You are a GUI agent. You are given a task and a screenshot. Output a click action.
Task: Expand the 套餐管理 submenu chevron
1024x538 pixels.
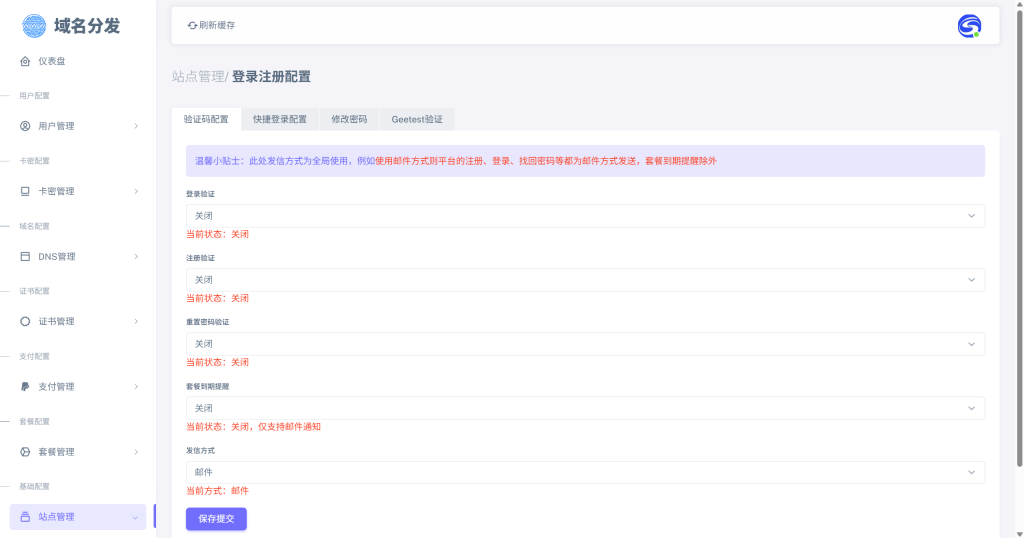tap(136, 452)
